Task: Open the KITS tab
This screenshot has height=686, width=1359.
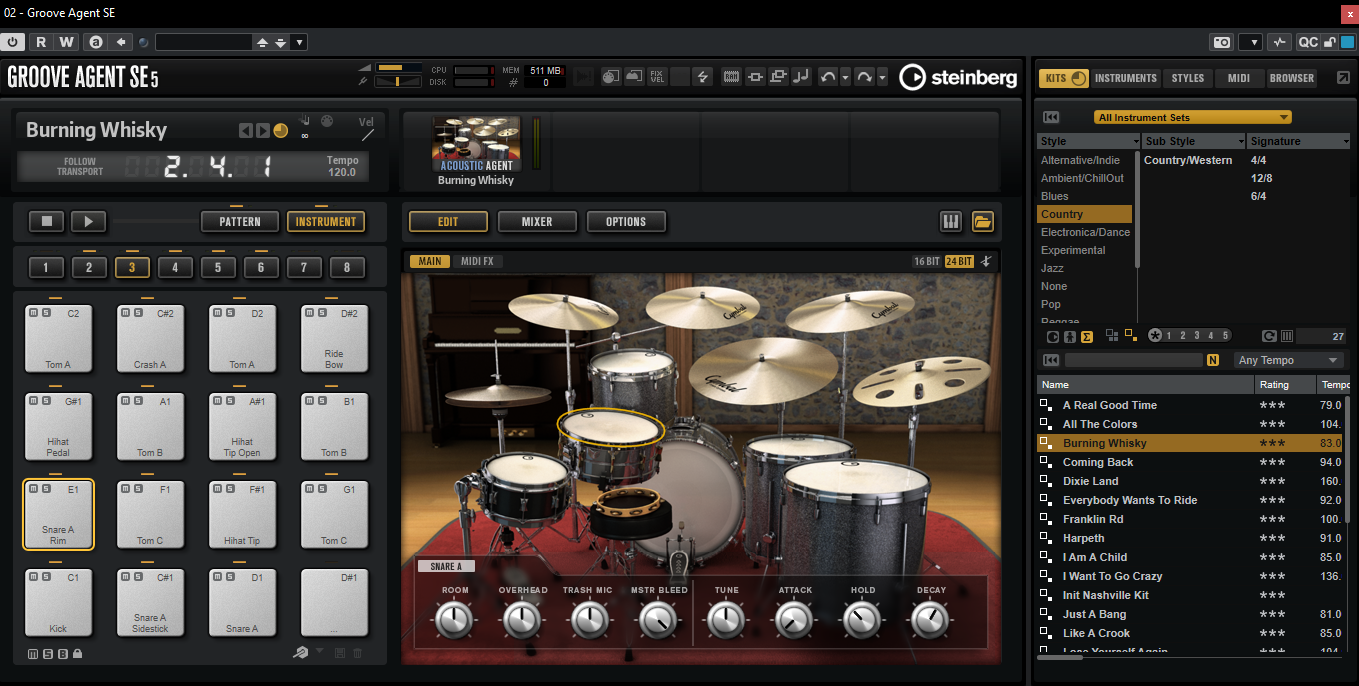Action: [1063, 78]
